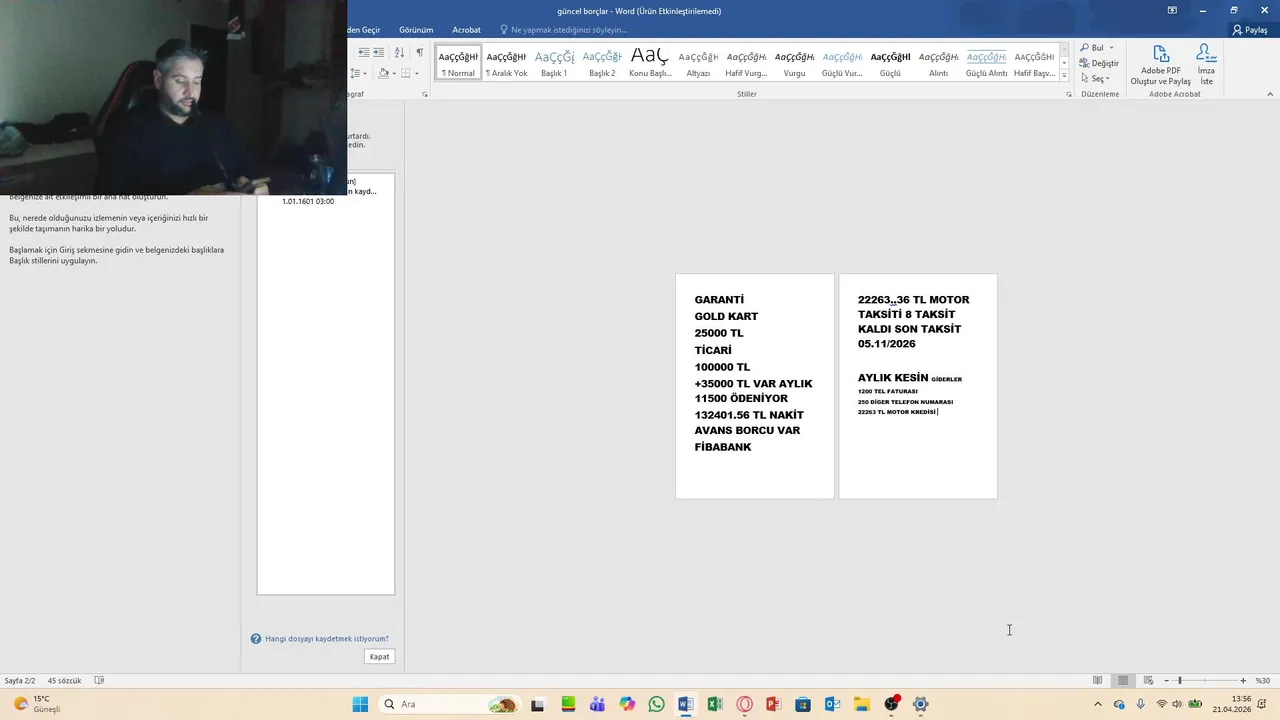This screenshot has height=720, width=1280.
Task: Apply the Altyazı style
Action: pyautogui.click(x=698, y=62)
